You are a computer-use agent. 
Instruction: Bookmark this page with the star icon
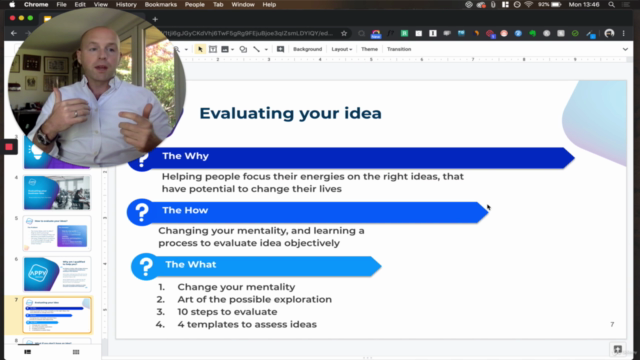pyautogui.click(x=344, y=33)
